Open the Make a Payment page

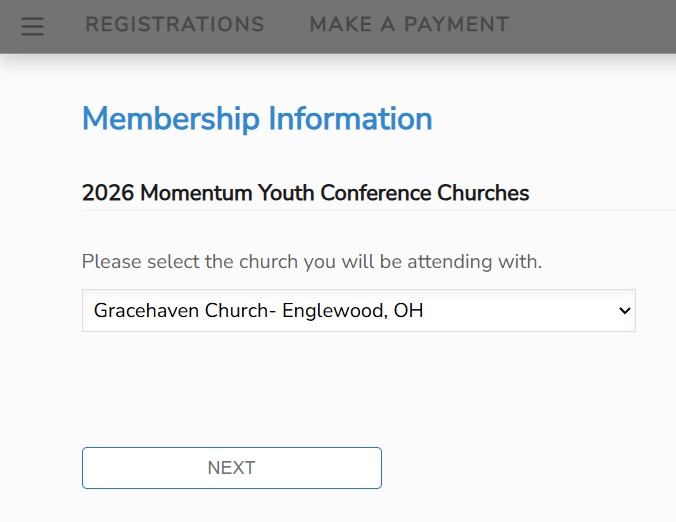tap(409, 25)
